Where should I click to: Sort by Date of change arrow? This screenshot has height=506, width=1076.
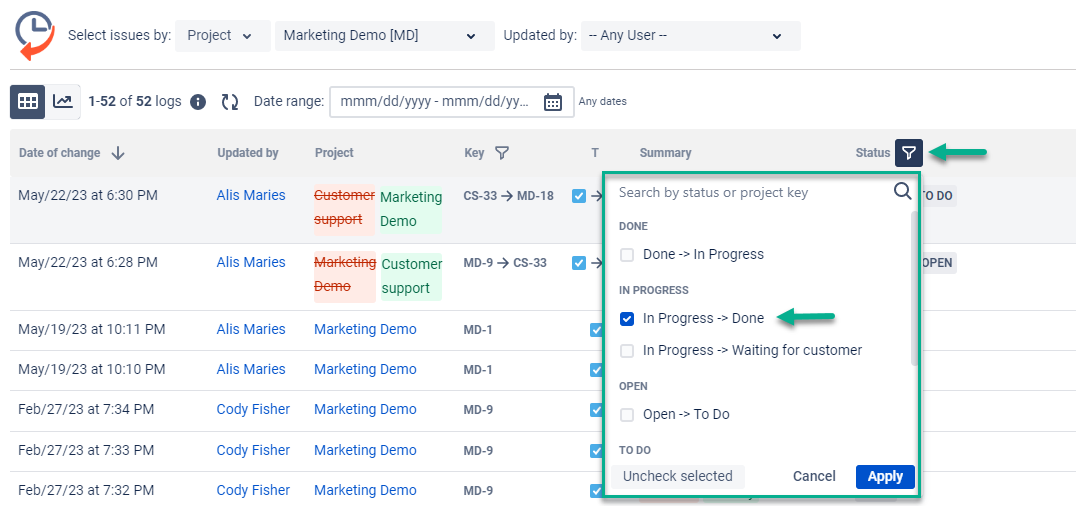pyautogui.click(x=118, y=153)
